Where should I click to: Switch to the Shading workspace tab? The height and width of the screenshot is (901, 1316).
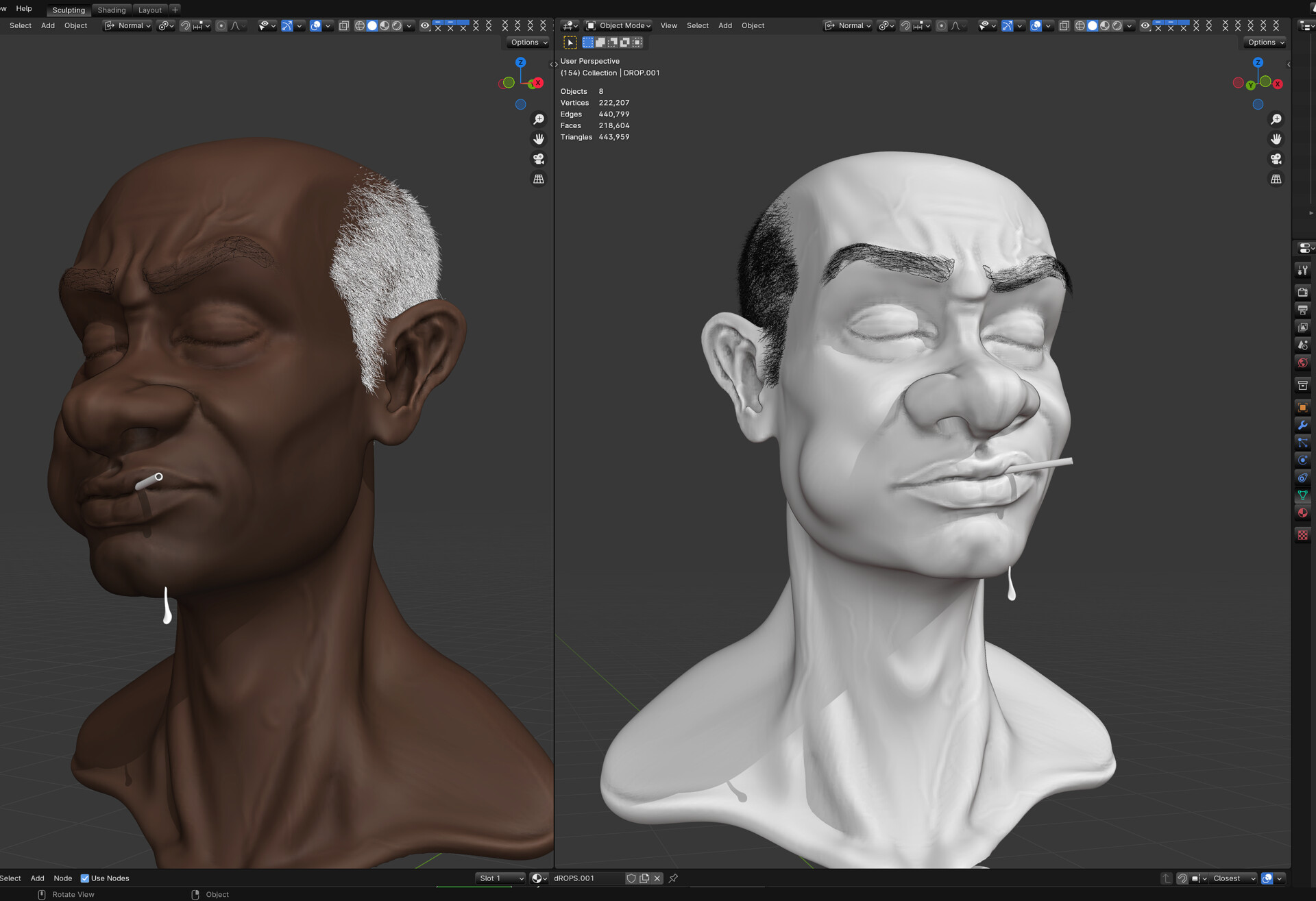click(112, 10)
